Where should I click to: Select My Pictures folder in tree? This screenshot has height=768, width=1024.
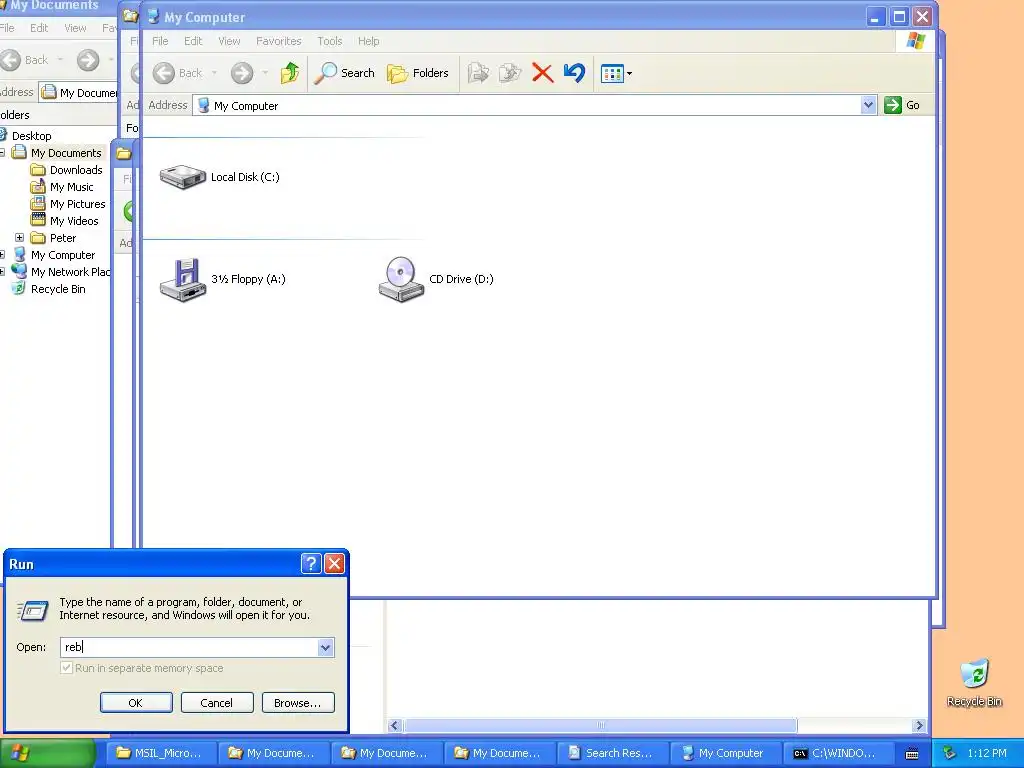(x=77, y=204)
